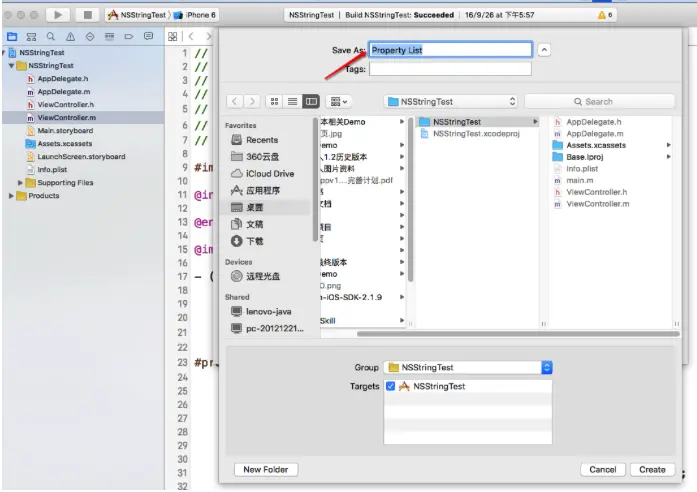Click the horizontal scrollbar in file browser
The image size is (697, 492).
(x=518, y=333)
